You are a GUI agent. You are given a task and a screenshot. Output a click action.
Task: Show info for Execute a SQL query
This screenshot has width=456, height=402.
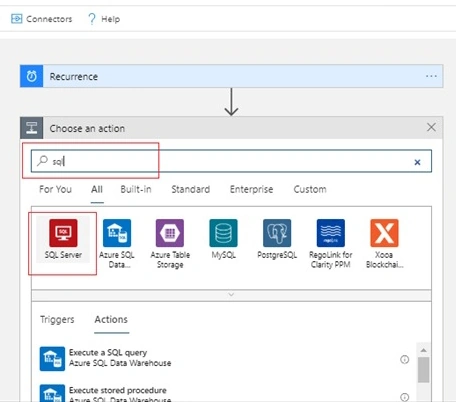tap(404, 359)
